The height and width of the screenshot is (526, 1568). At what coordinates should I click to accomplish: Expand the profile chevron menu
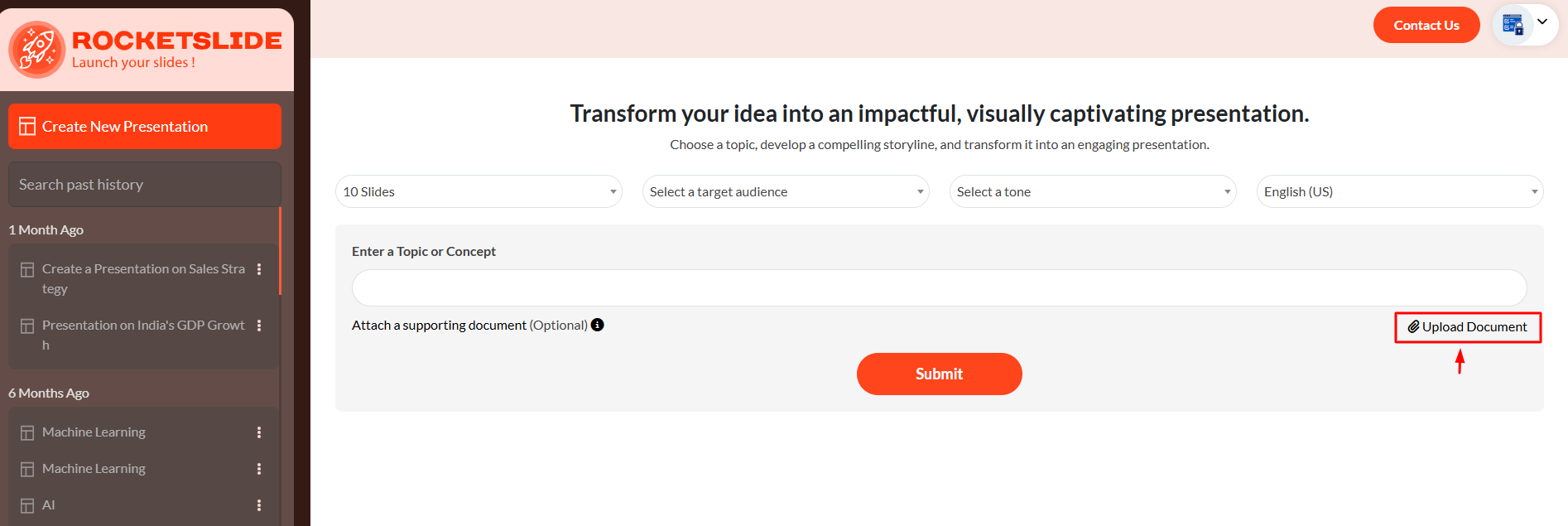click(x=1542, y=22)
